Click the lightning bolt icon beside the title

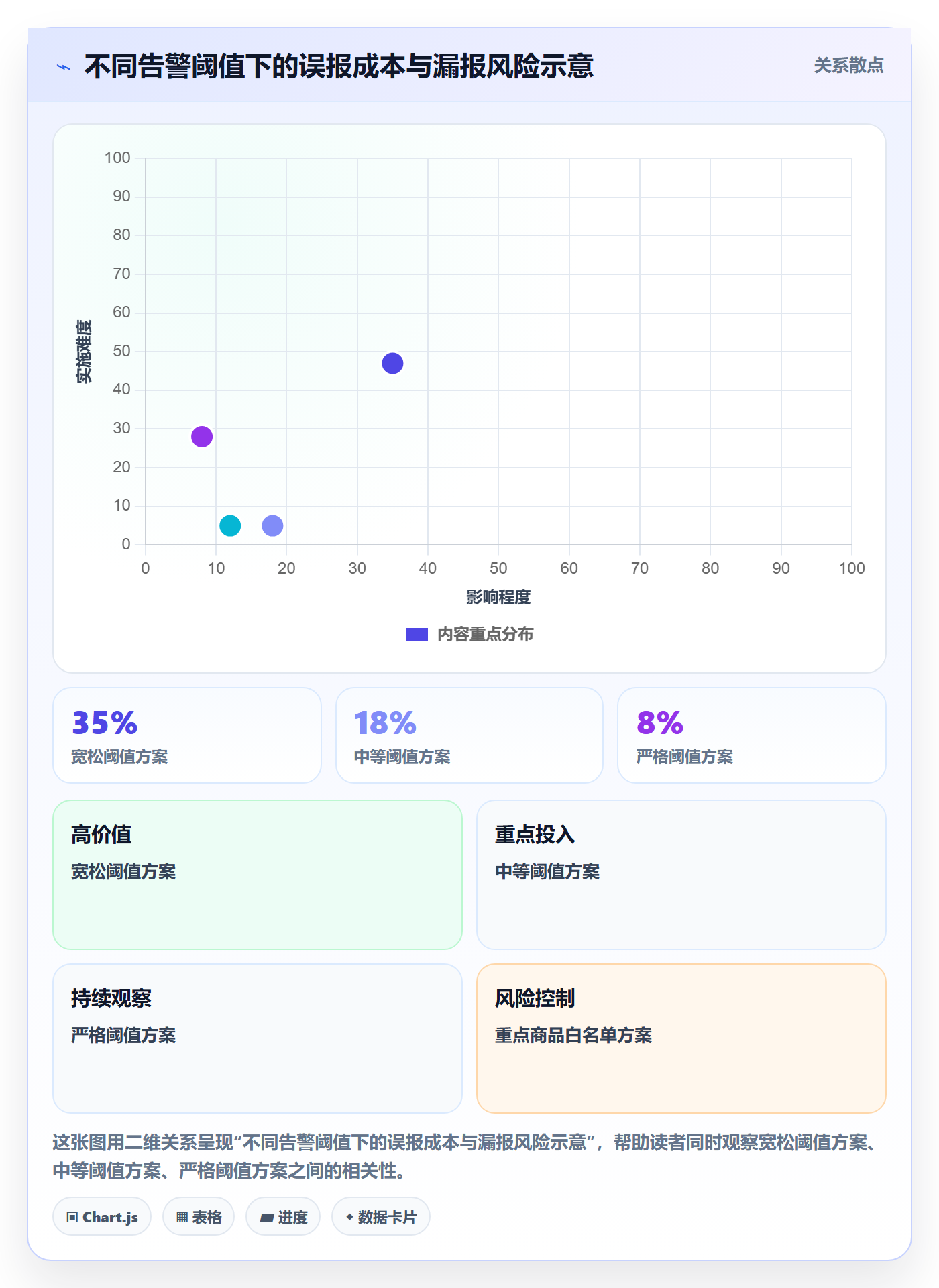(x=64, y=67)
